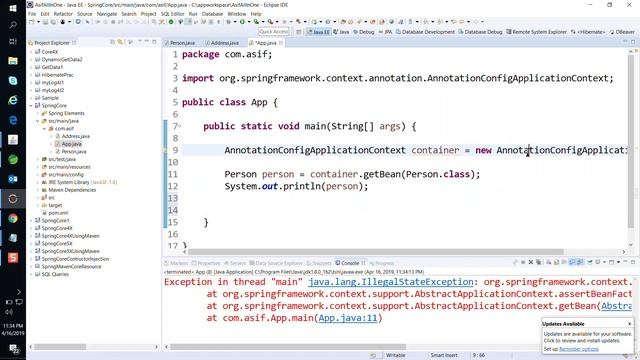Open the Properties view tab
The height and width of the screenshot is (360, 640).
pos(206,263)
